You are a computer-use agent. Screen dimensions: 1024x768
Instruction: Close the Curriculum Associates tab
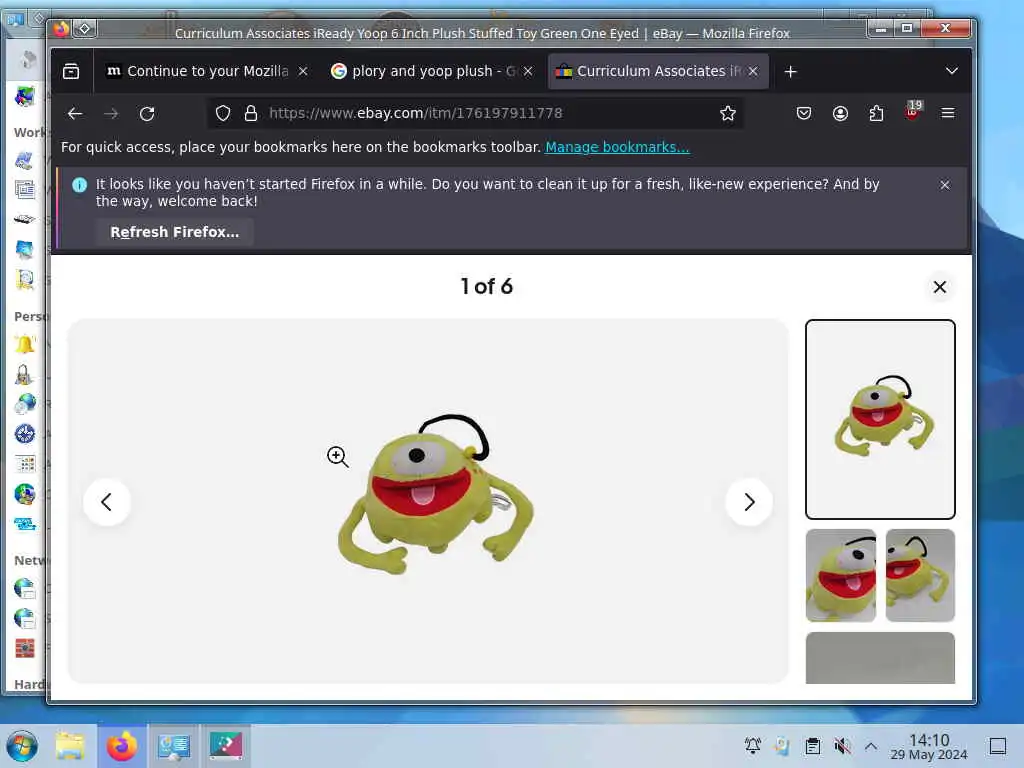753,71
